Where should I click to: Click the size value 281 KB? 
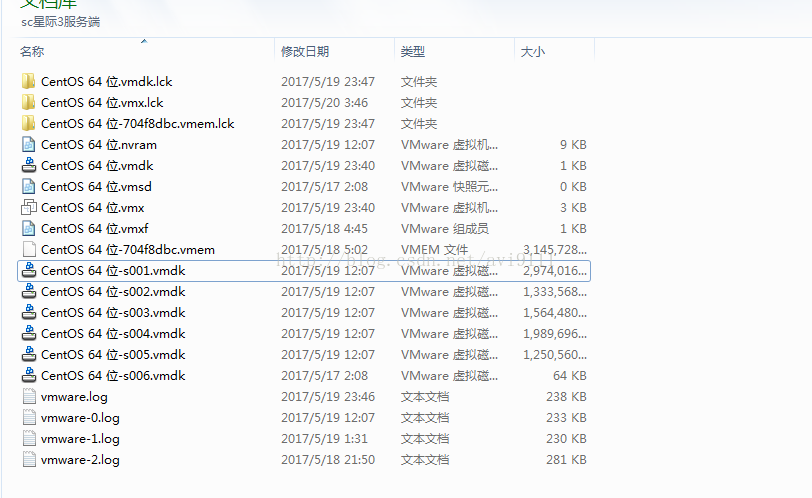[567, 460]
